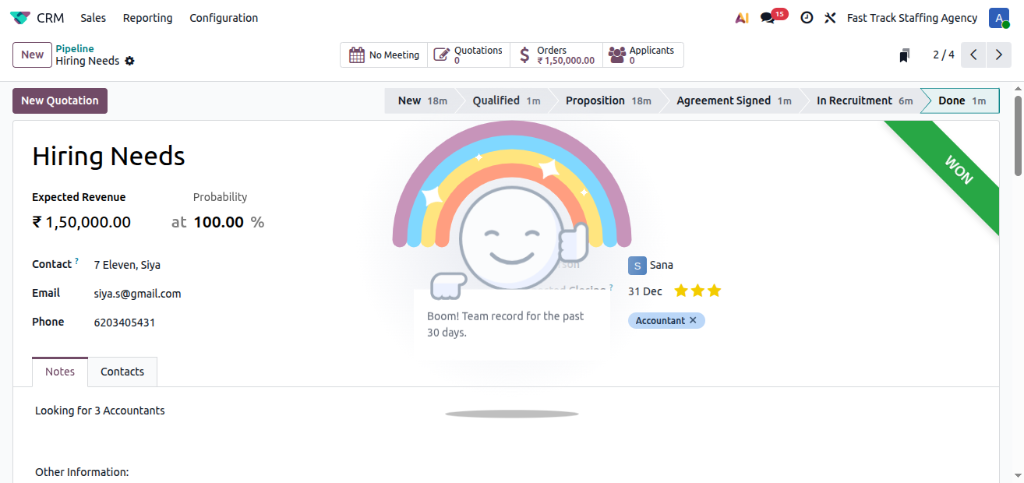Click the user avatar in top bar
The width and height of the screenshot is (1024, 483).
click(998, 18)
